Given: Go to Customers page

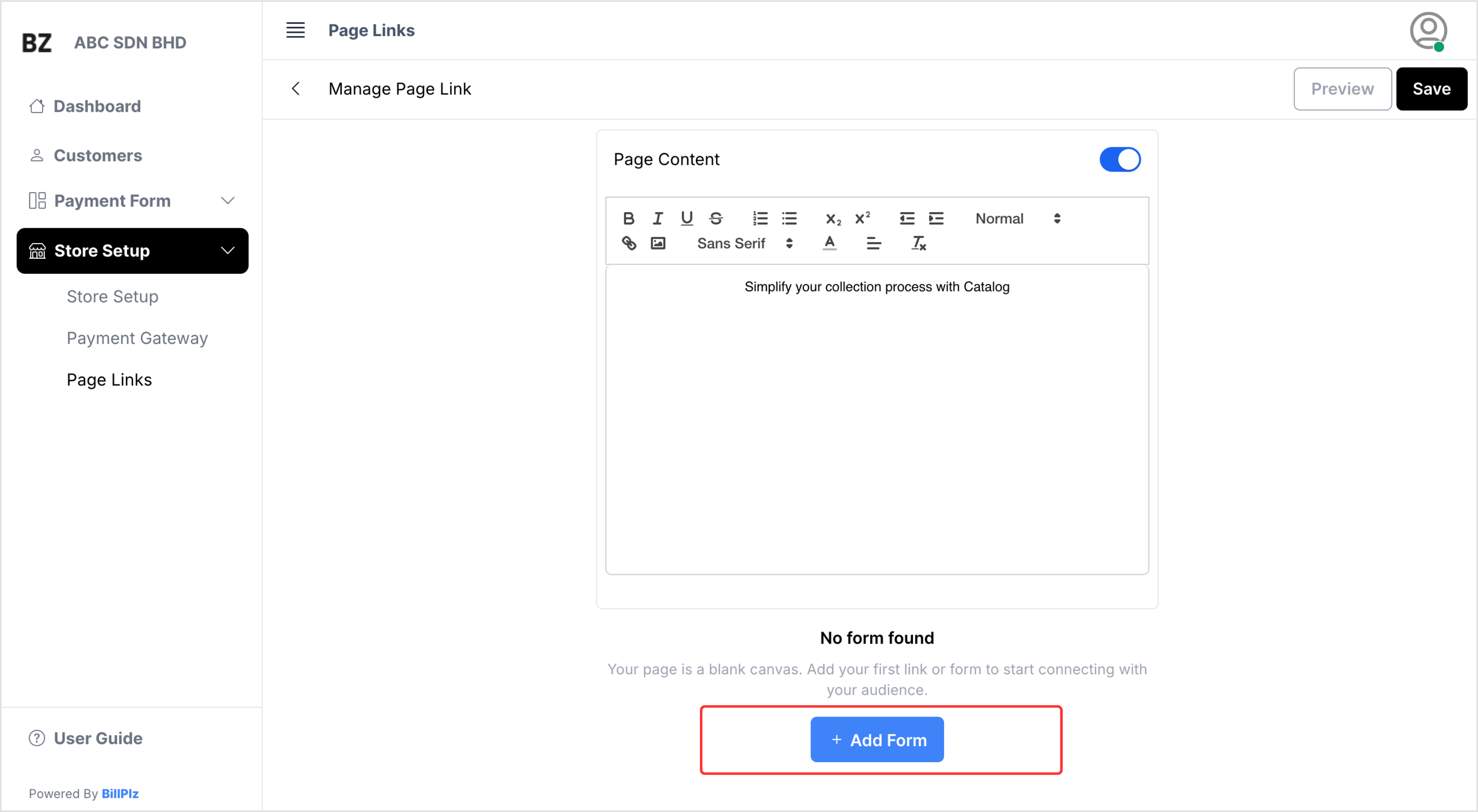Looking at the screenshot, I should 98,156.
